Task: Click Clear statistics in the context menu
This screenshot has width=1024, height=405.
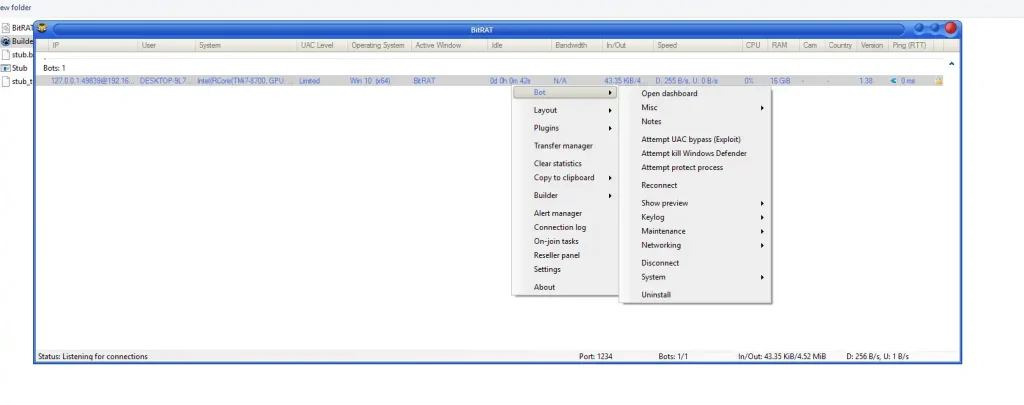Action: (x=557, y=163)
